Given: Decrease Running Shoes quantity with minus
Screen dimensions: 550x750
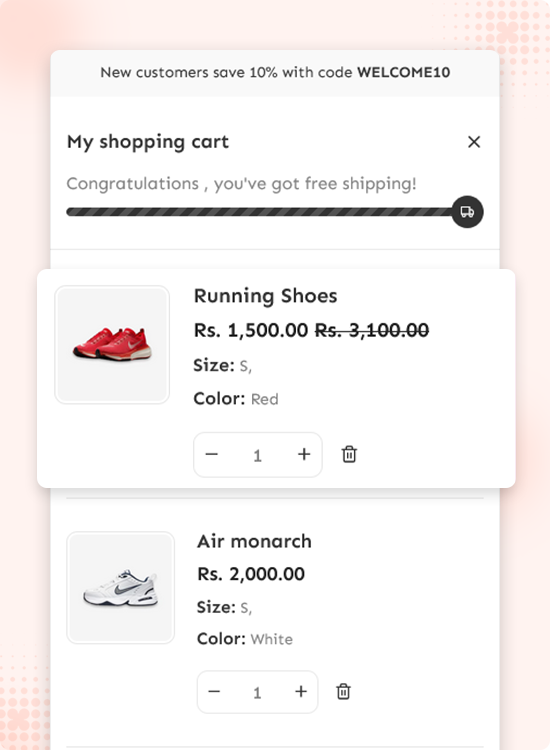Looking at the screenshot, I should click(211, 454).
